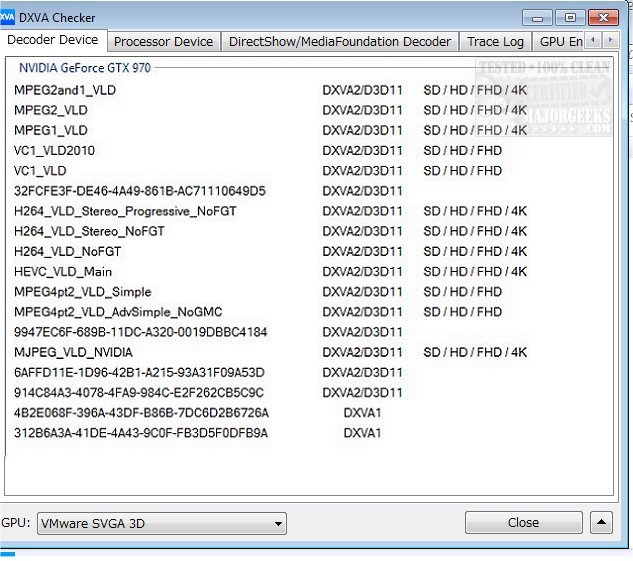633x561 pixels.
Task: Select the VC1_VLD2010 decoder row
Action: [x=55, y=151]
